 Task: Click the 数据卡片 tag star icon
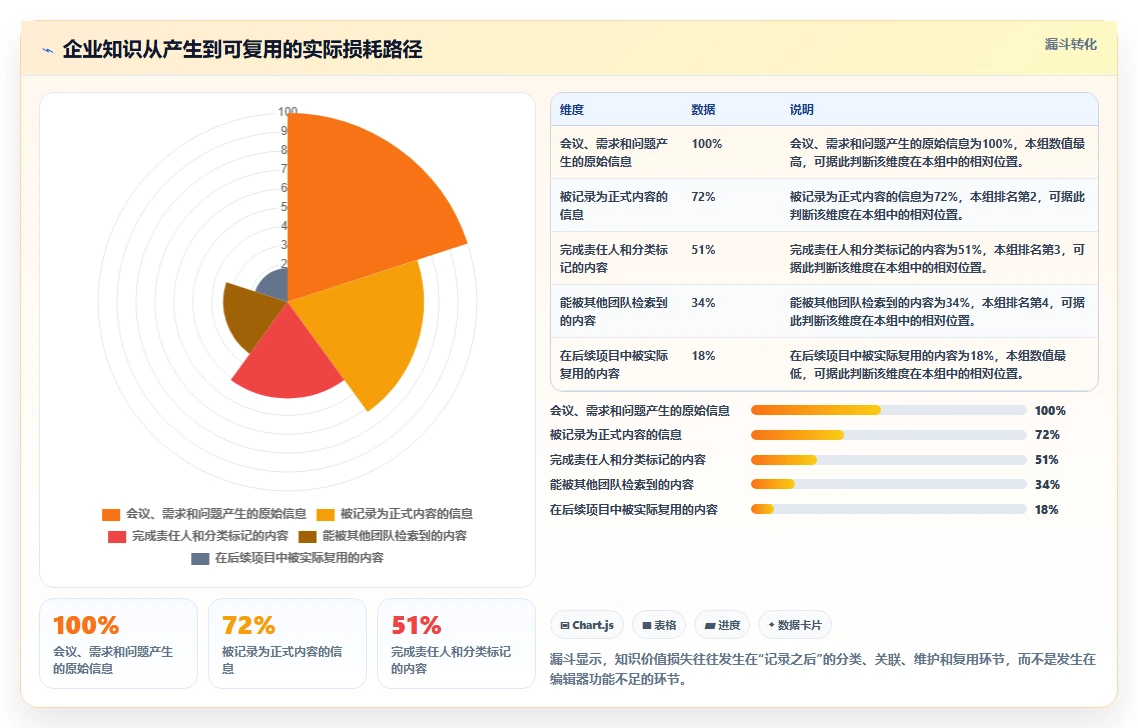point(771,625)
